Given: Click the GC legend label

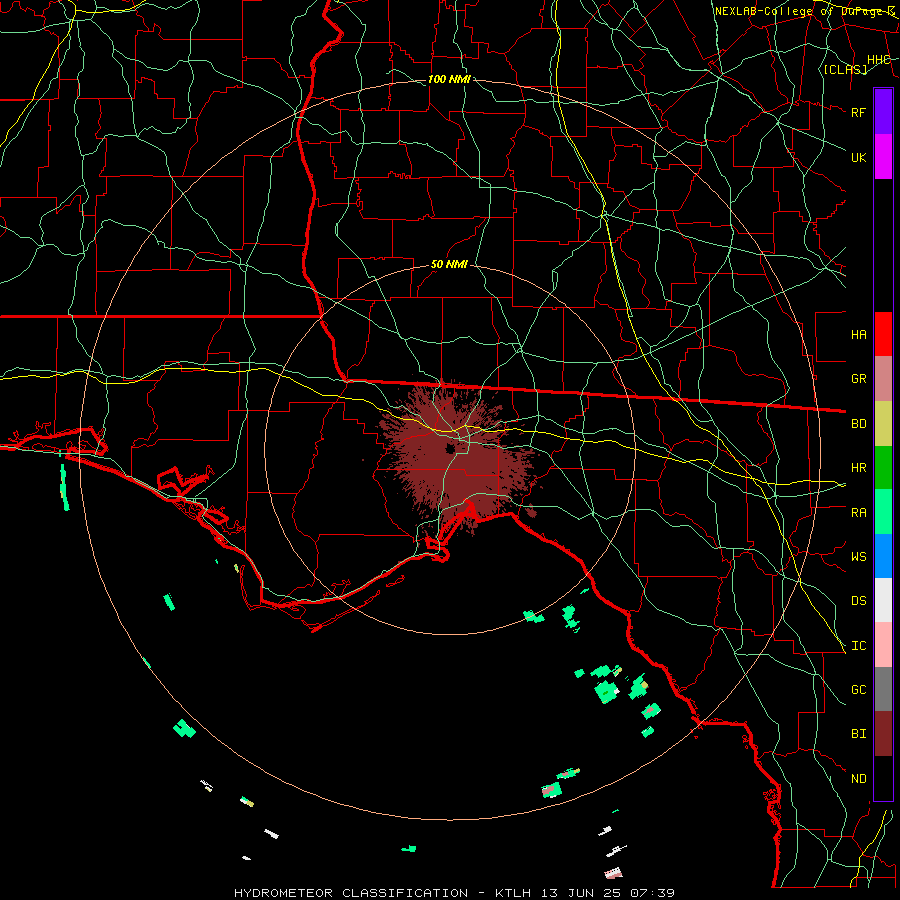Looking at the screenshot, I should tap(858, 690).
